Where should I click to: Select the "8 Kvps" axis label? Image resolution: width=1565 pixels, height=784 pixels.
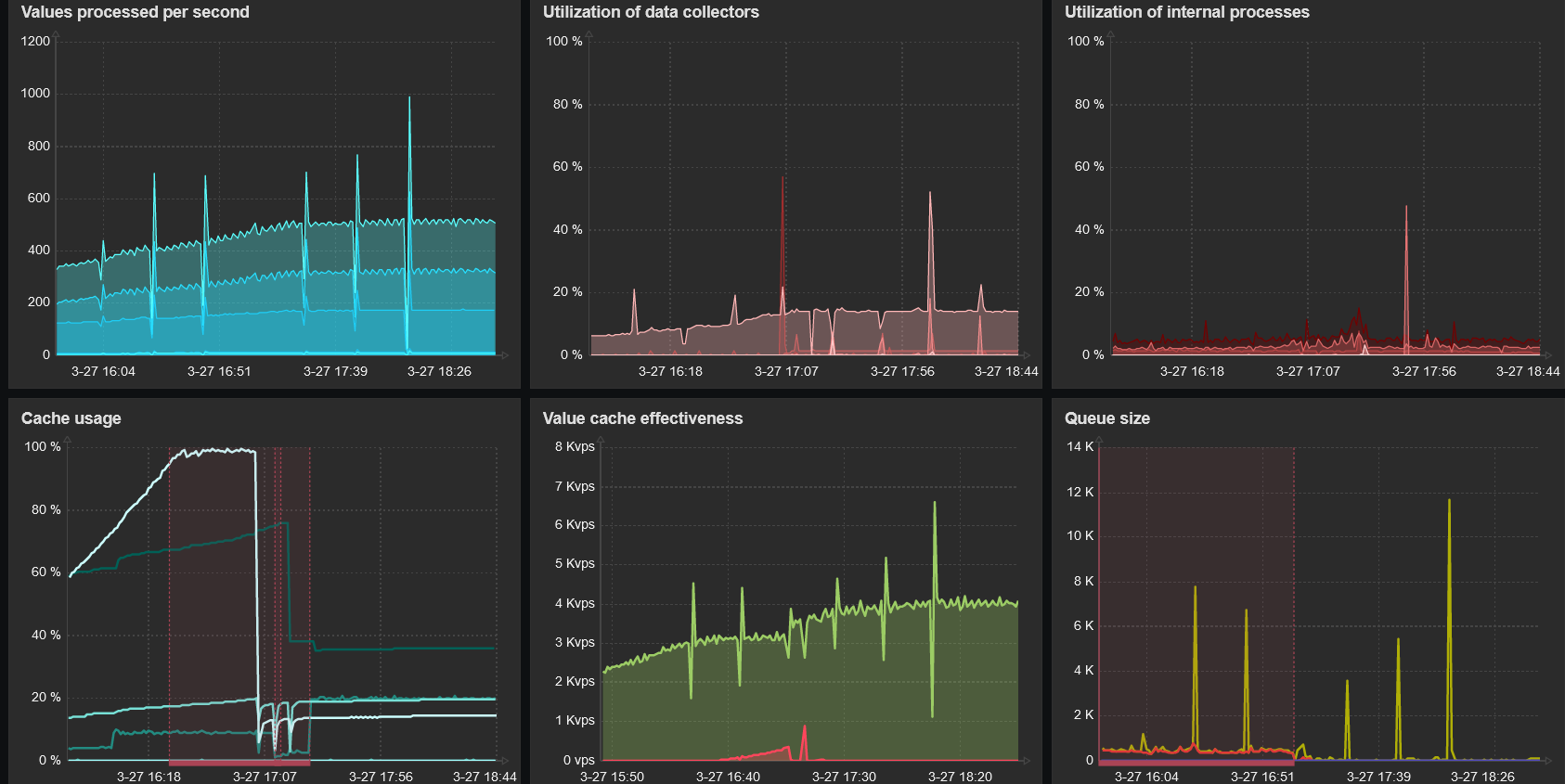tap(575, 446)
